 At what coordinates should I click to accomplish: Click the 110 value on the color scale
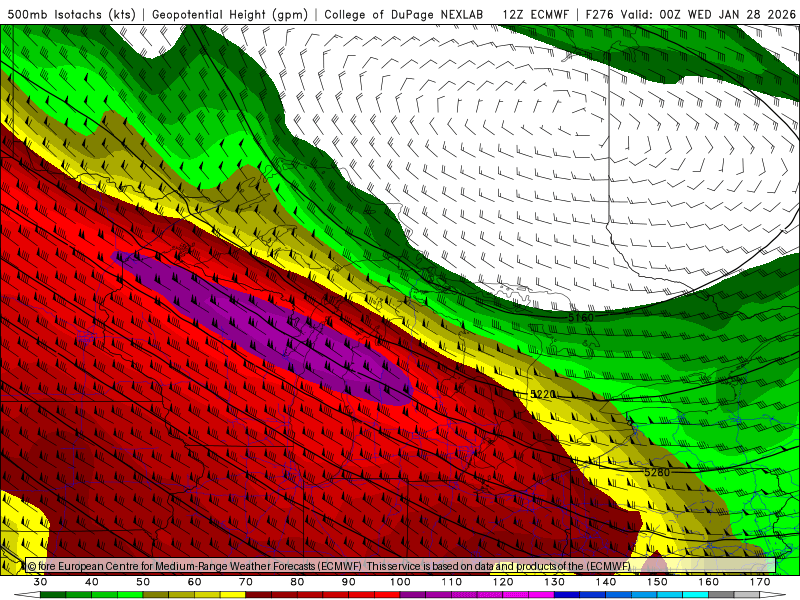pos(452,582)
